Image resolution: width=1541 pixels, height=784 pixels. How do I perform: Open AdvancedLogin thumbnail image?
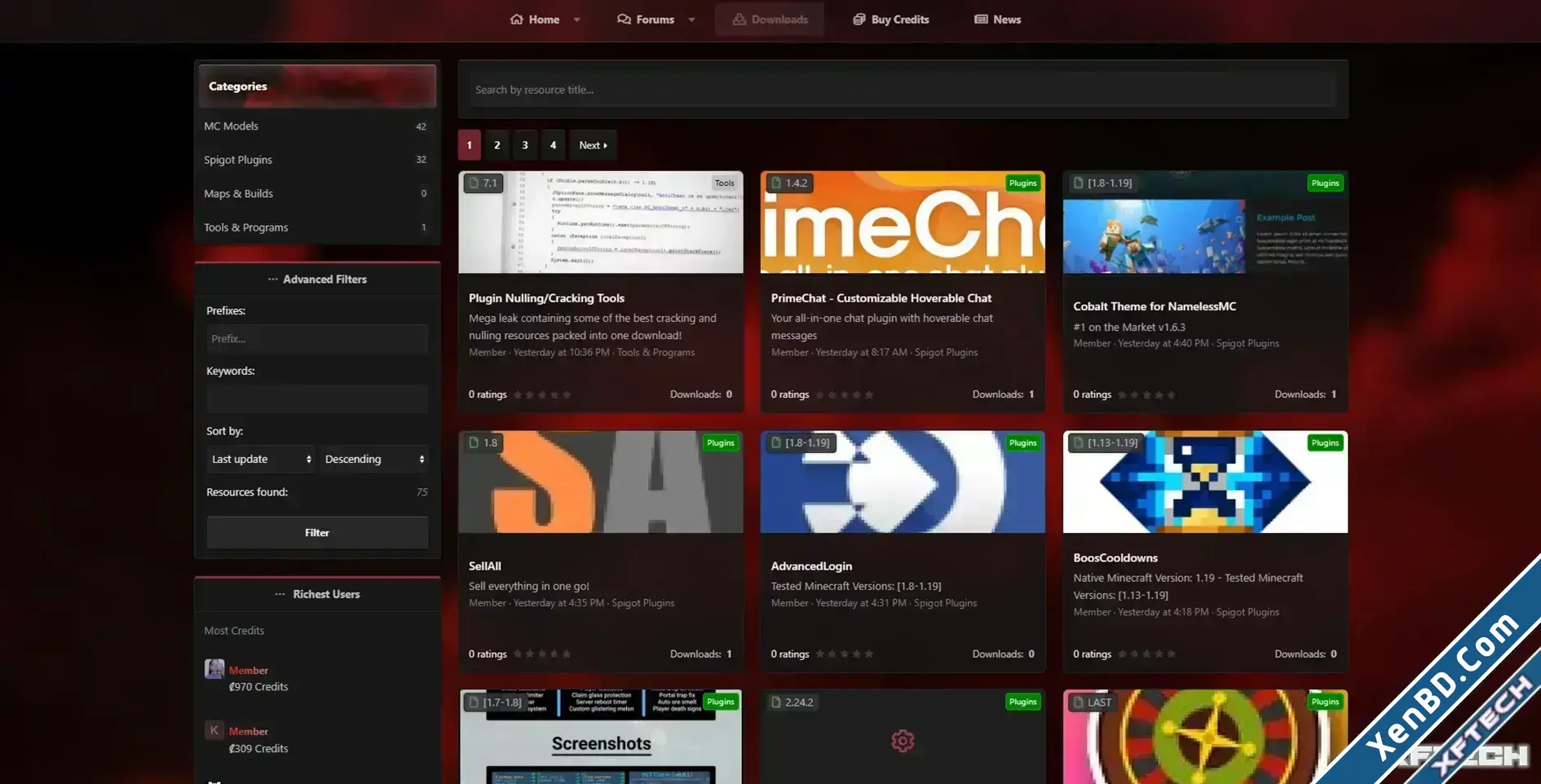(903, 482)
